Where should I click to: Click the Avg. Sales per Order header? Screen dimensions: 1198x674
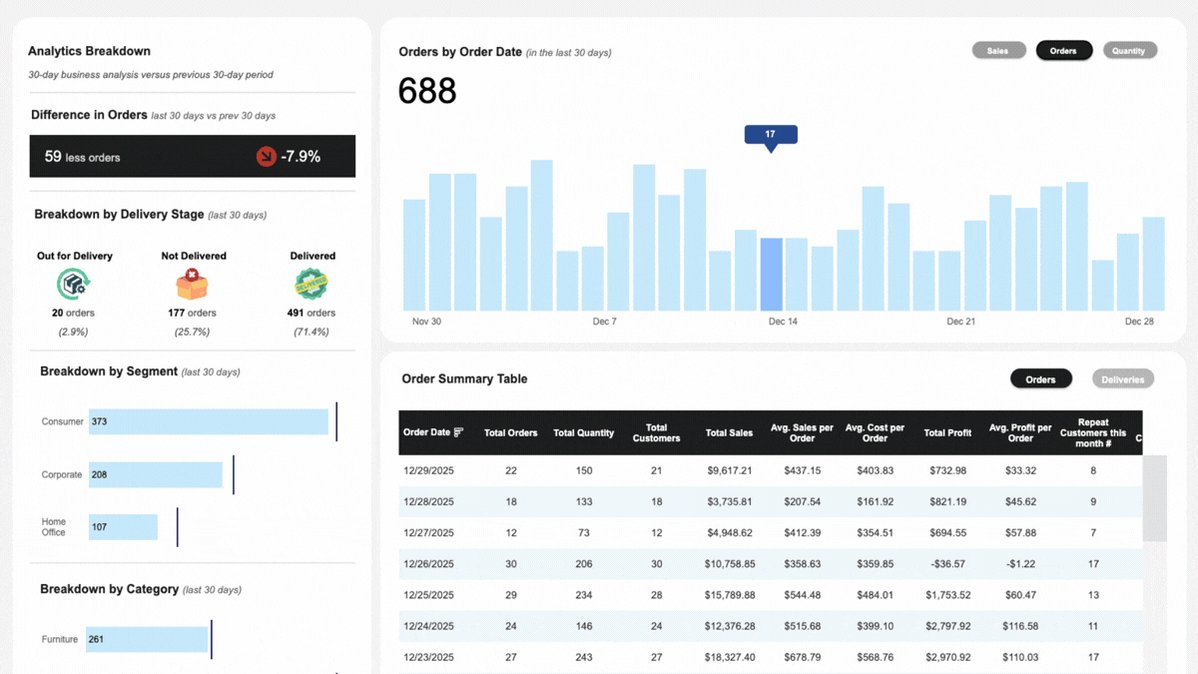click(801, 433)
